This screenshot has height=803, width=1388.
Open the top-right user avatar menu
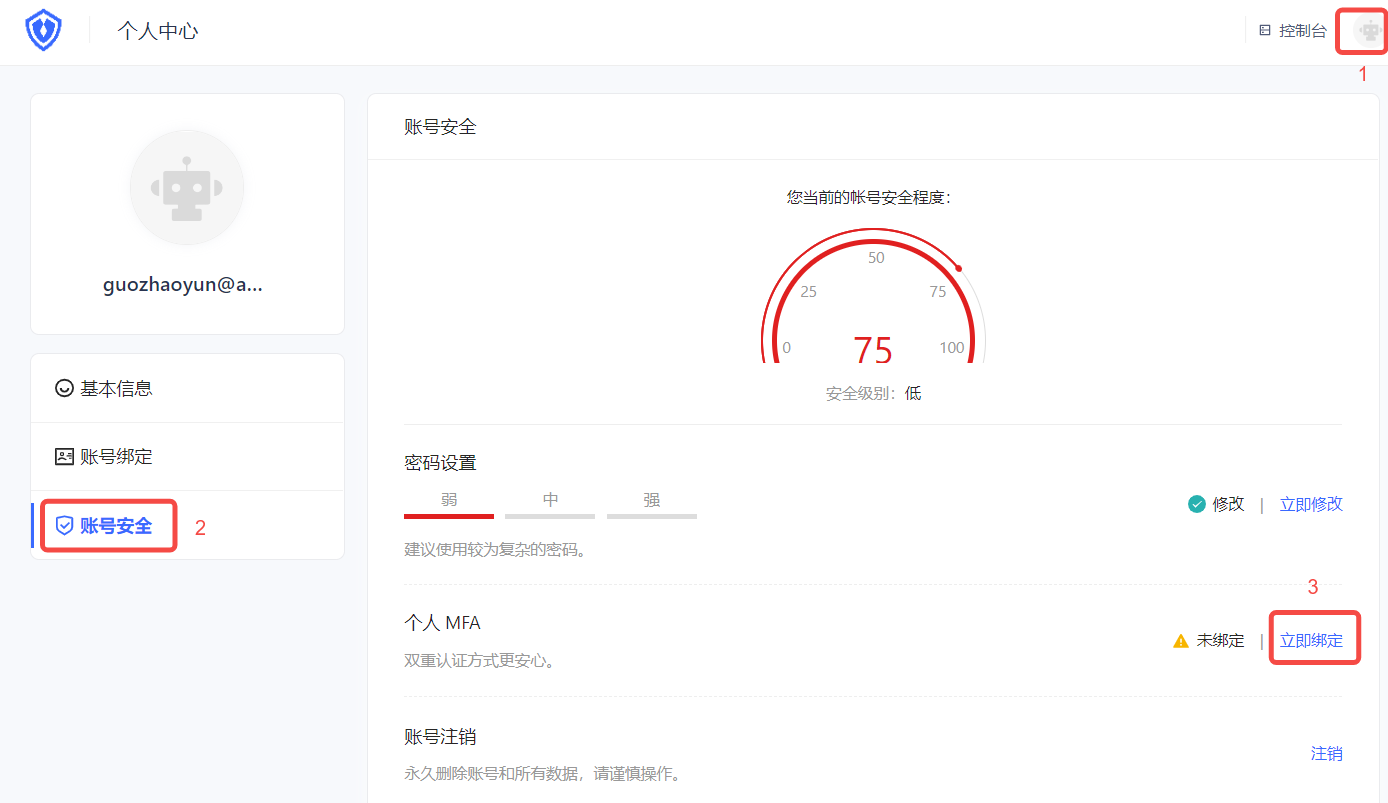[x=1368, y=31]
